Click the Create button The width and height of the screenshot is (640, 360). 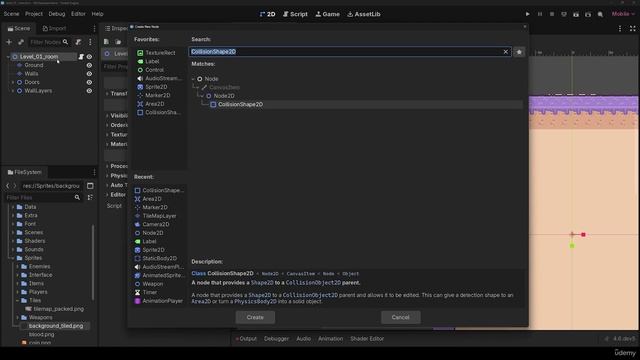click(255, 317)
